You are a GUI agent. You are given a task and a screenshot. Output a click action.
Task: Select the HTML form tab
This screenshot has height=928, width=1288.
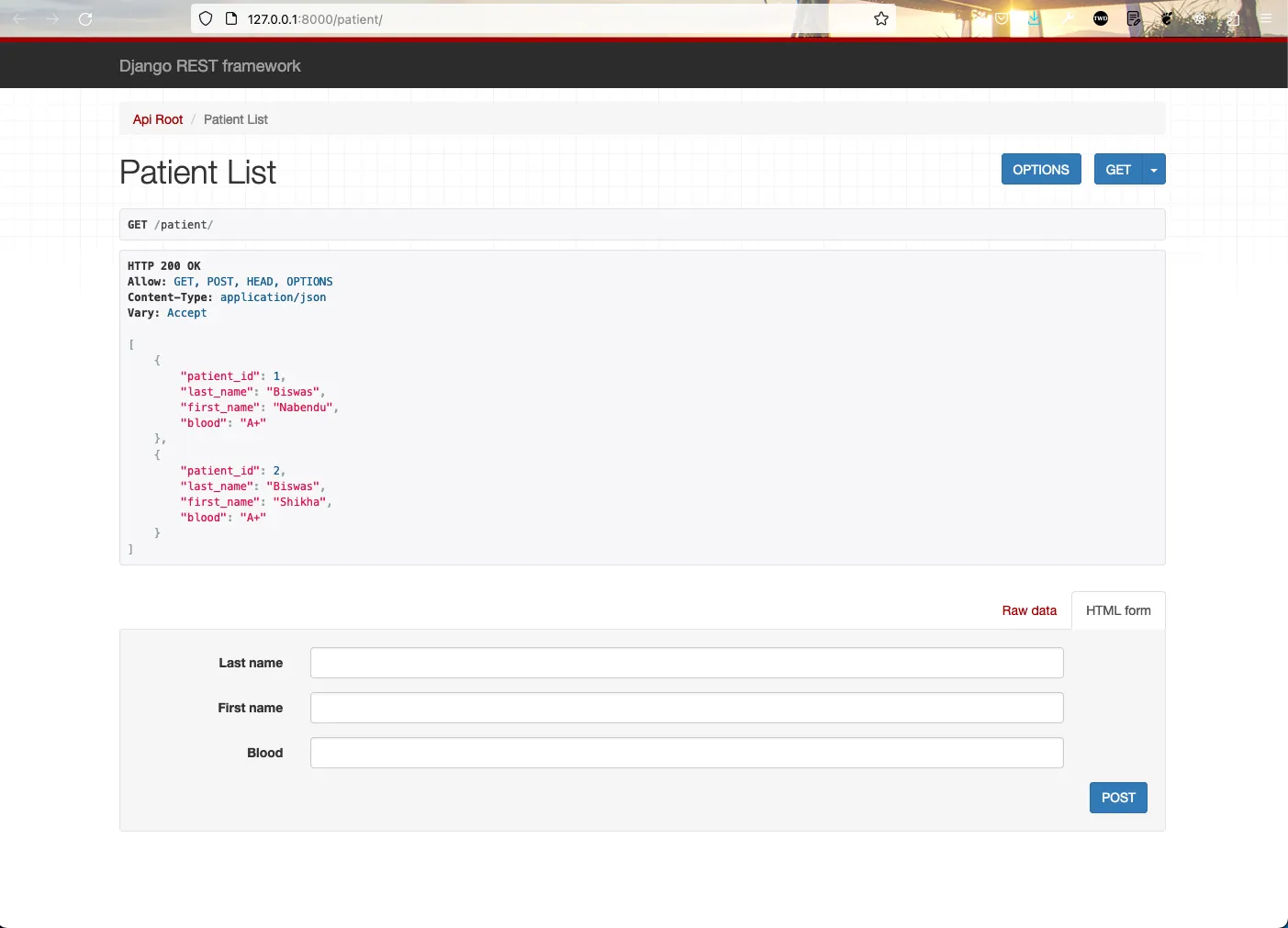[x=1118, y=610]
